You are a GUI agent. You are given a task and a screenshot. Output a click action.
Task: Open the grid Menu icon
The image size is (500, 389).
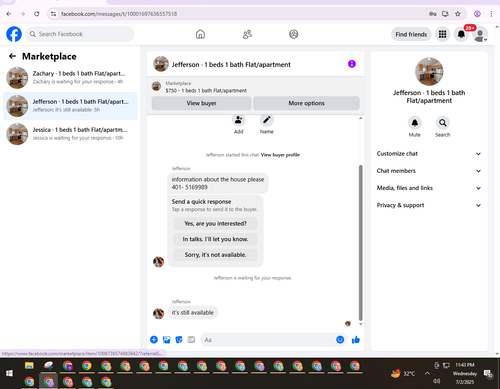pyautogui.click(x=442, y=34)
